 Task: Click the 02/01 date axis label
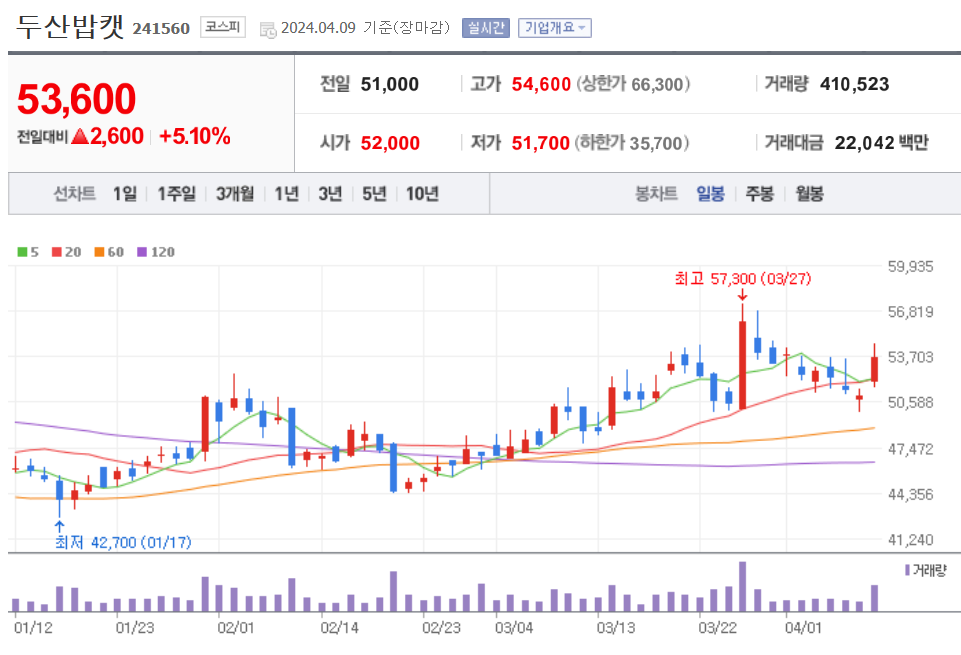[x=236, y=628]
